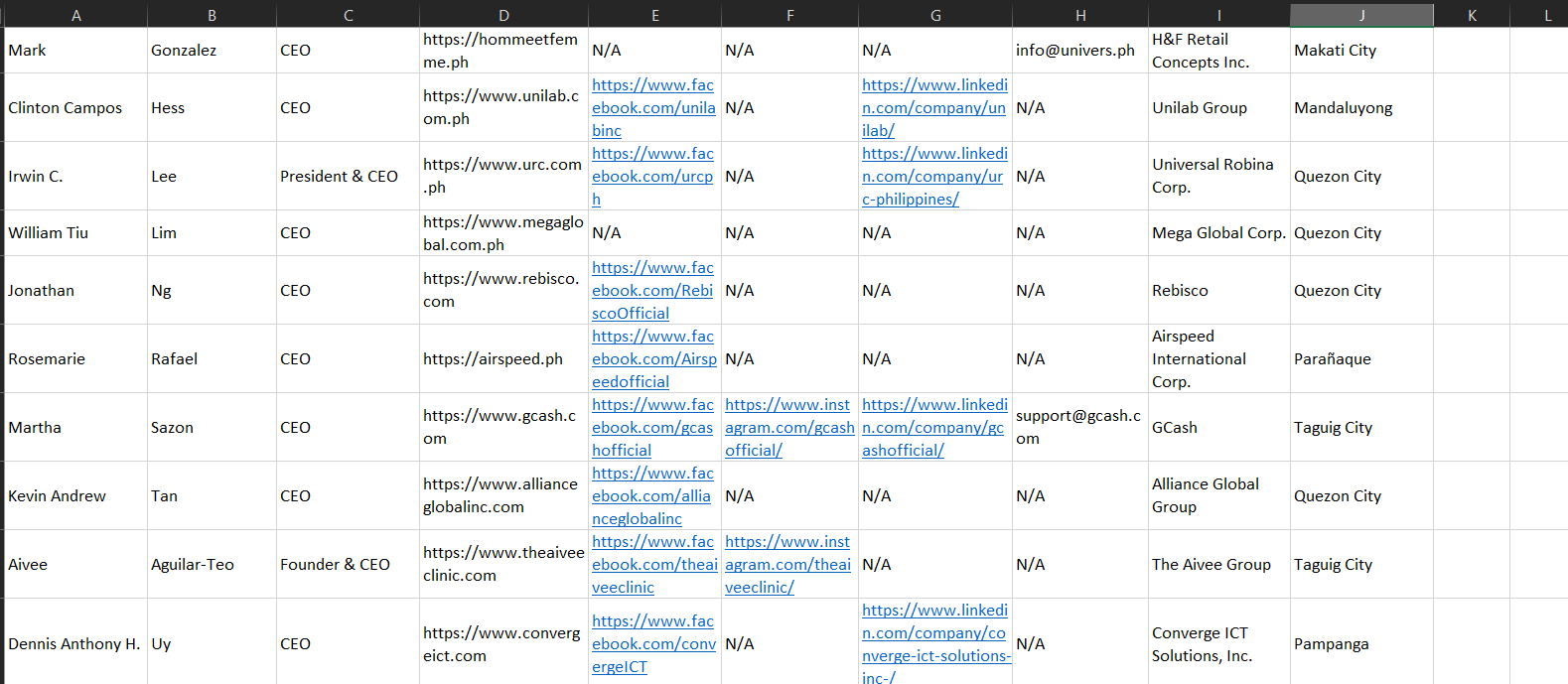Select the 'Founder & CEO' cell
The height and width of the screenshot is (684, 1568).
tap(348, 564)
